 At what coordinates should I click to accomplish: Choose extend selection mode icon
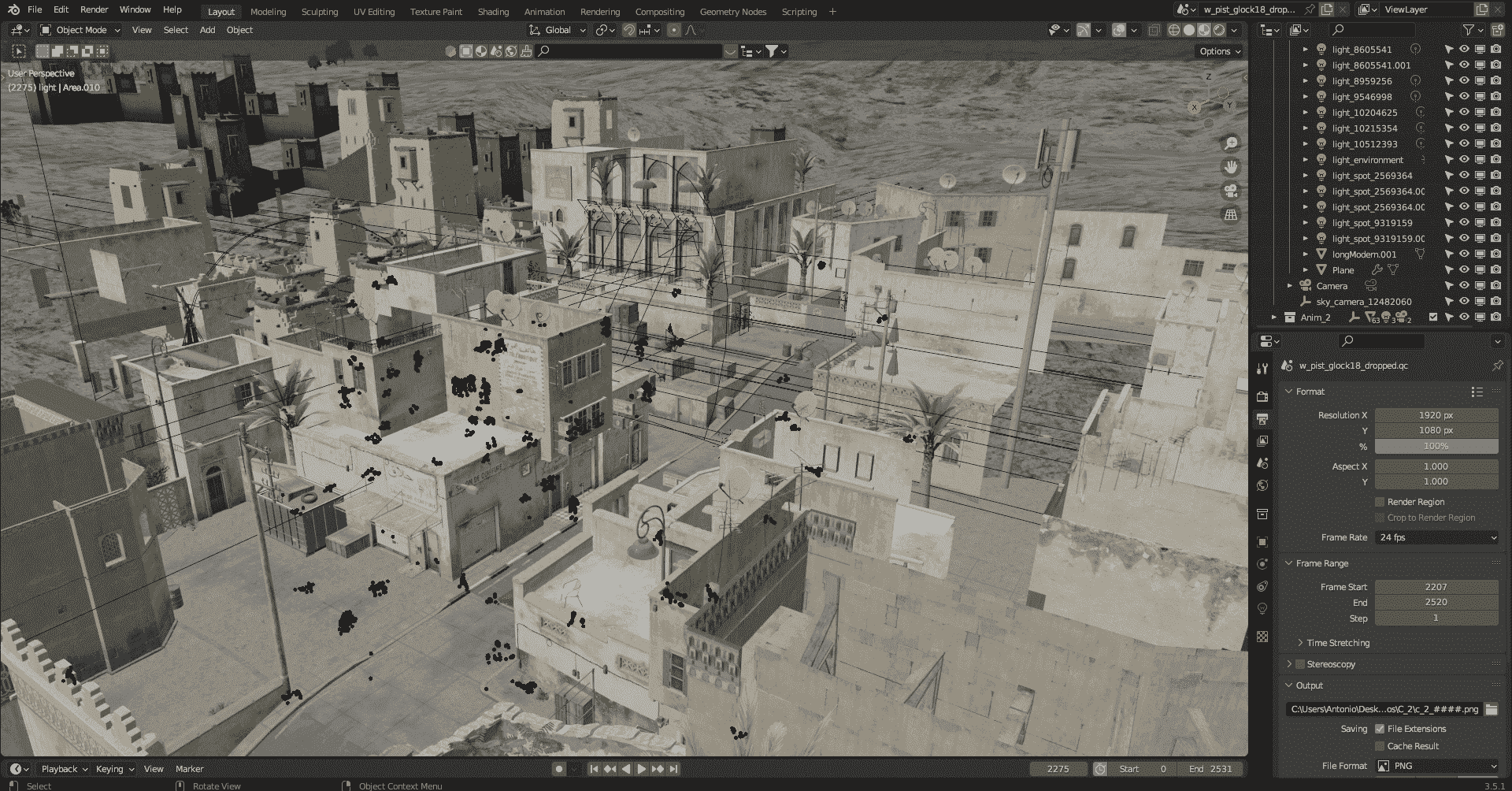coord(57,51)
